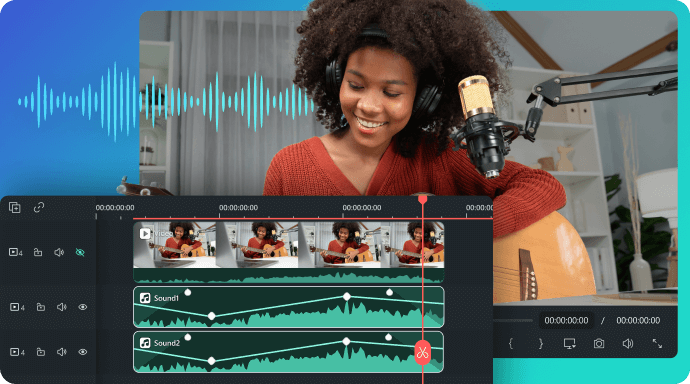Hide the Sound1 track with eye icon
The width and height of the screenshot is (690, 384).
(83, 307)
